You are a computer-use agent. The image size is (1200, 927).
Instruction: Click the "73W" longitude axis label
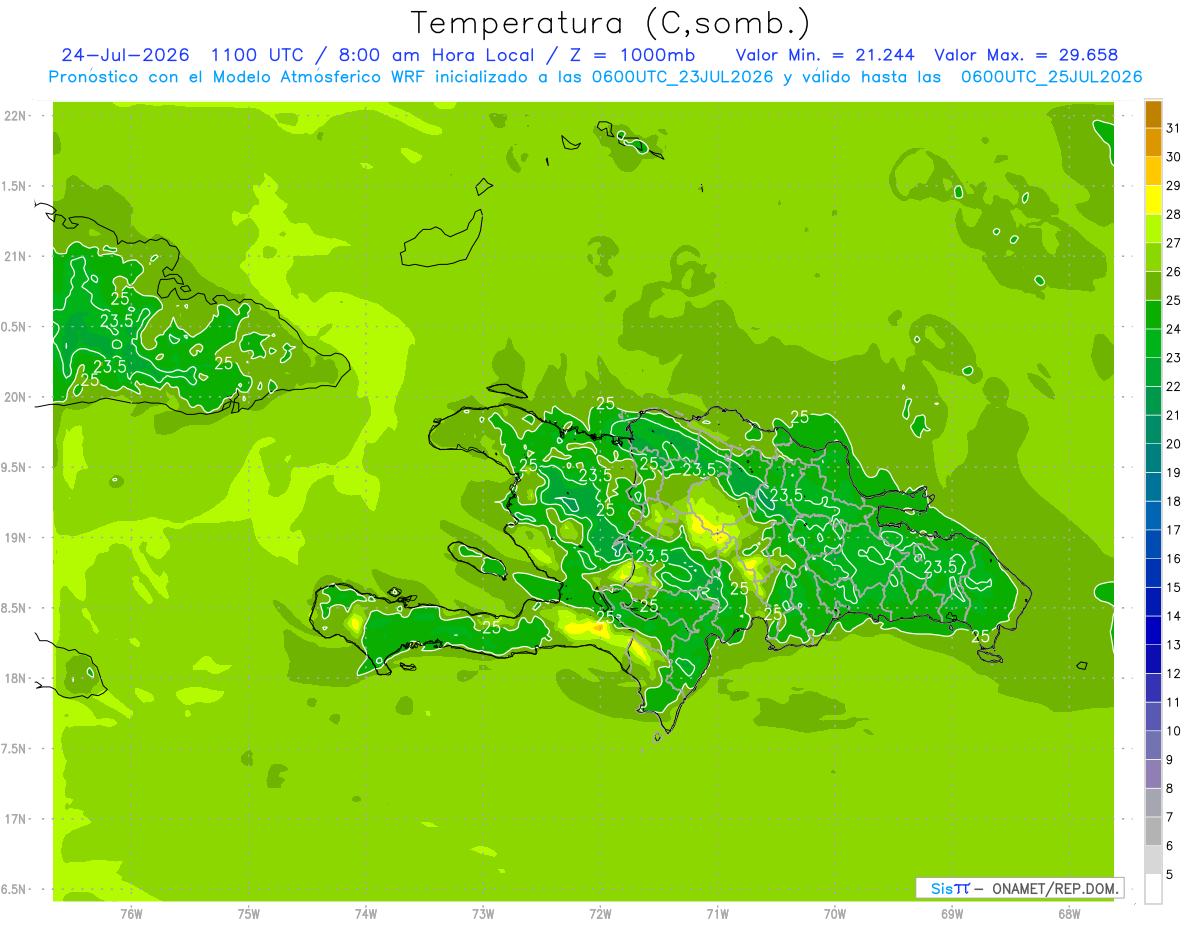pos(483,913)
